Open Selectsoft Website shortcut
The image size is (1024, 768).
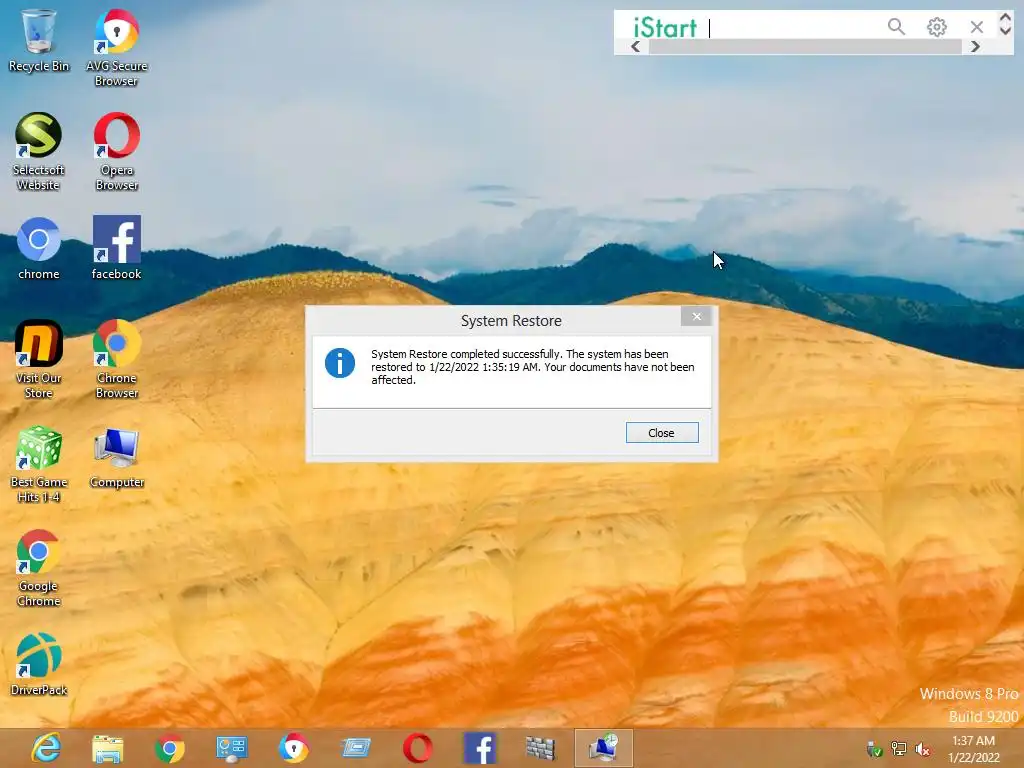pos(39,151)
